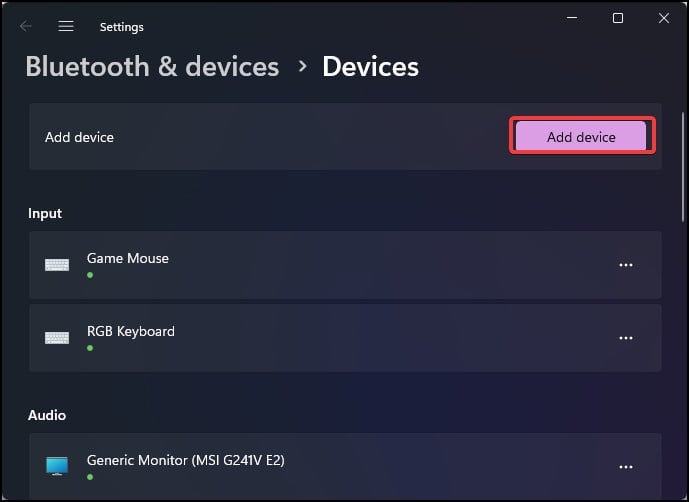Minimize the Settings window

pyautogui.click(x=573, y=18)
